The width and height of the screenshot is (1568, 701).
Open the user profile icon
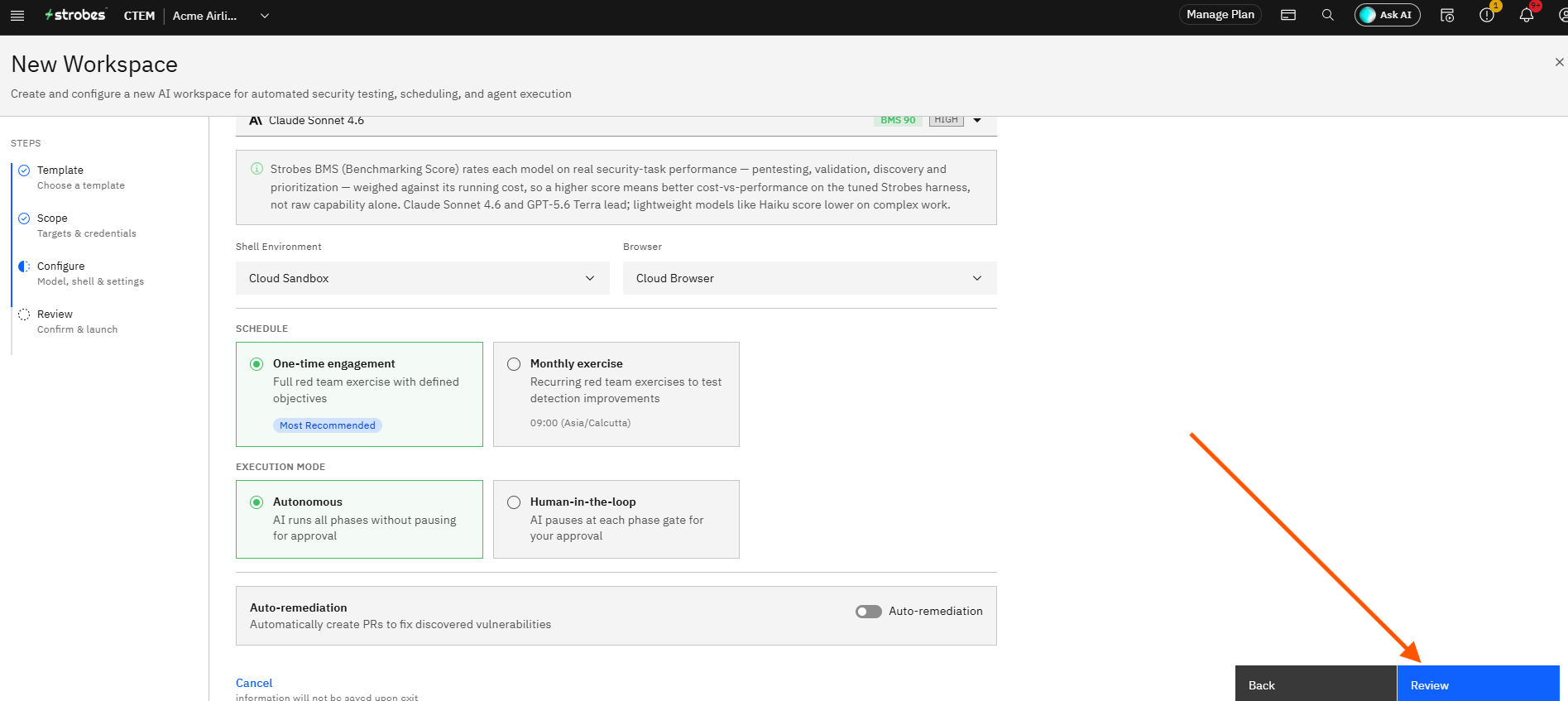[x=1563, y=15]
